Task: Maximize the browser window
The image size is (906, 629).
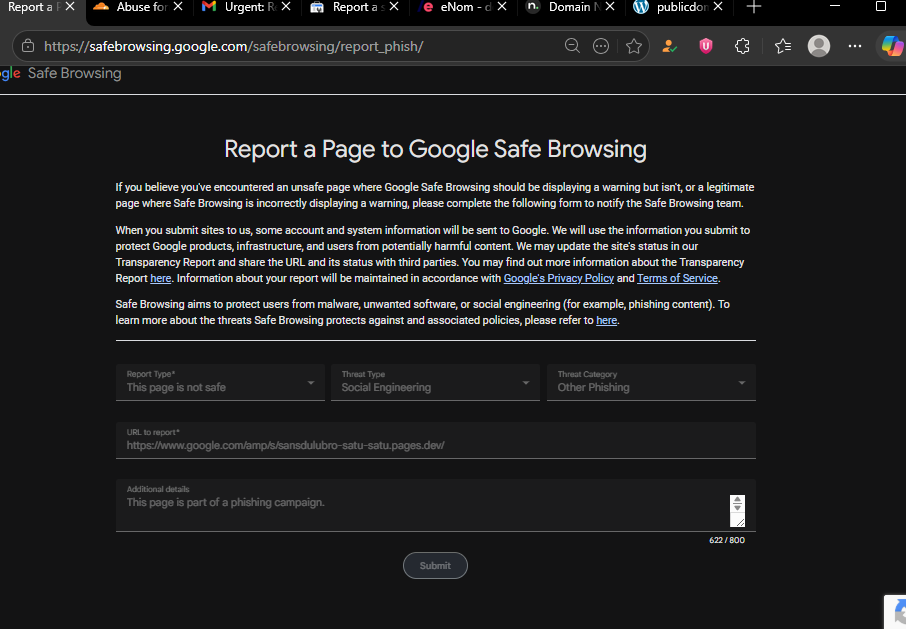Action: (x=881, y=6)
